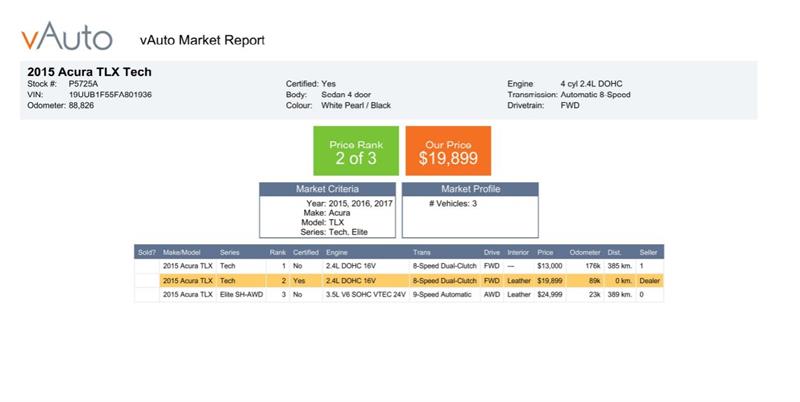Select the vAuto Market Report title
Viewport: 800px width, 402px height.
point(202,40)
